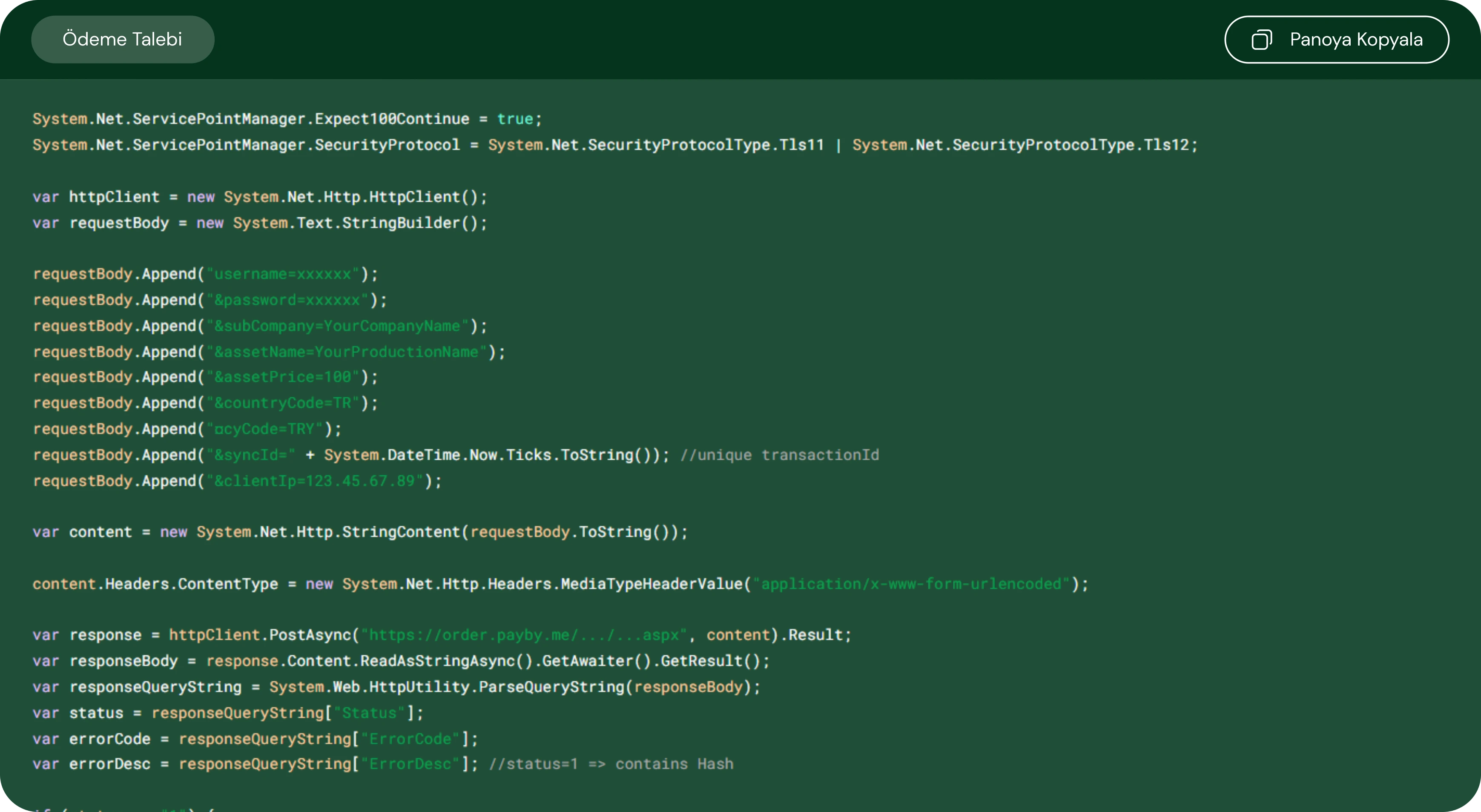Click the Expect100Continue = true line

click(287, 119)
